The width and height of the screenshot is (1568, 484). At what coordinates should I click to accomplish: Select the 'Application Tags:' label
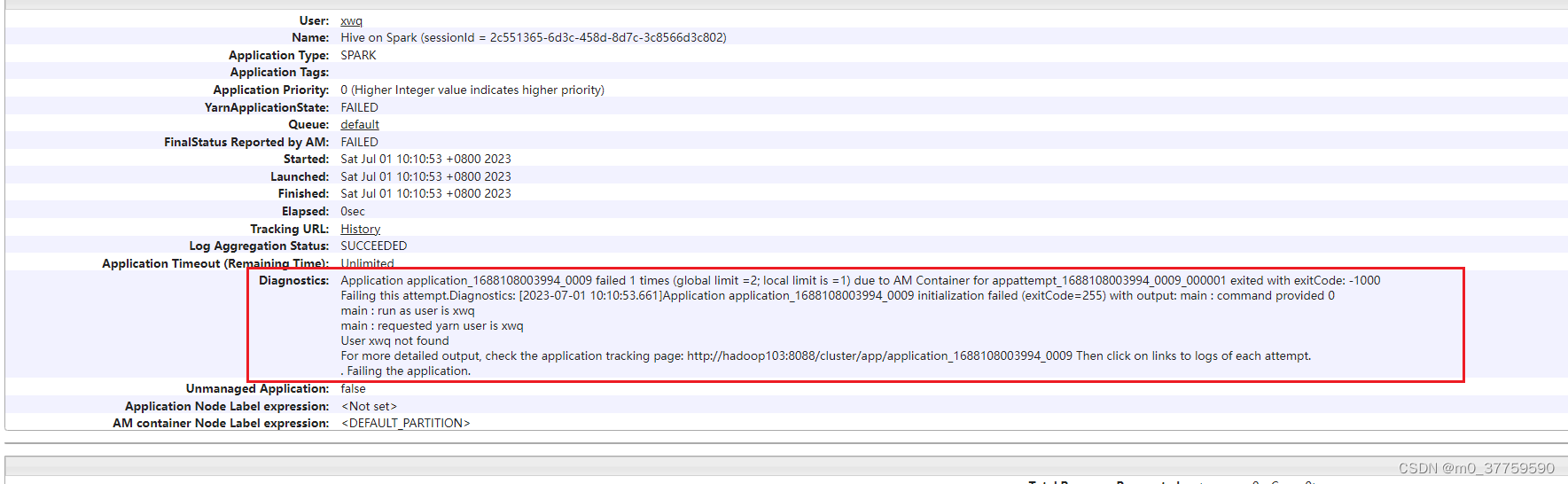[x=280, y=73]
